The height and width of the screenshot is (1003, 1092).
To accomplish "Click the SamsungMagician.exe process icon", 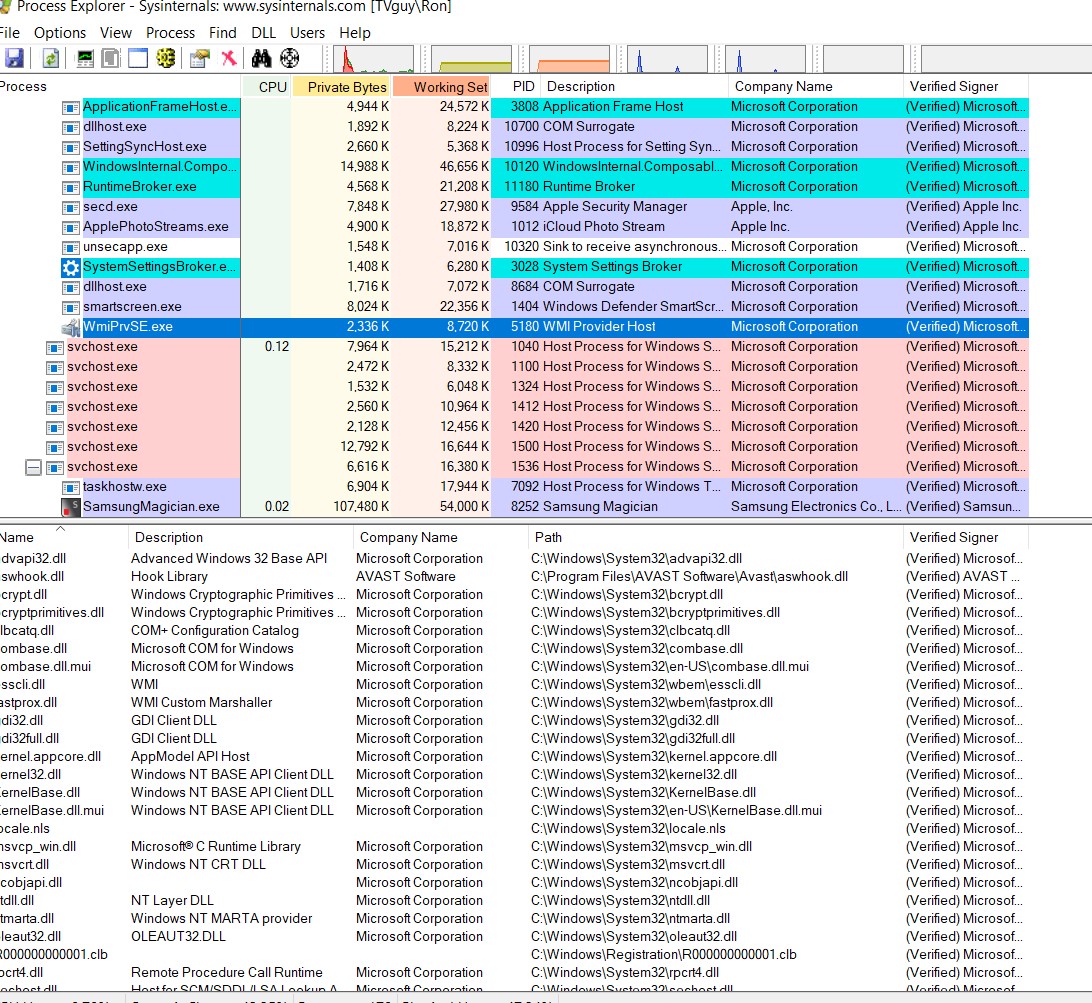I will (71, 507).
